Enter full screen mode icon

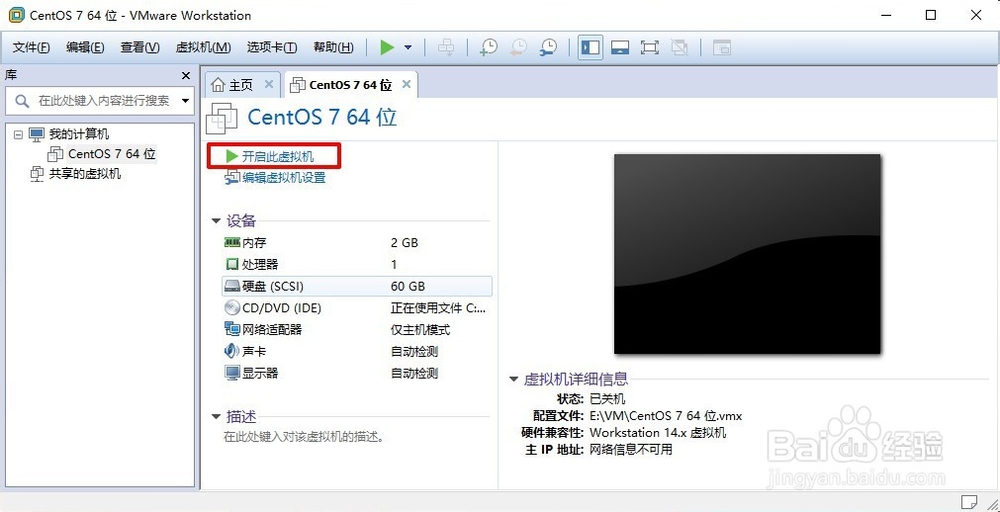[649, 47]
